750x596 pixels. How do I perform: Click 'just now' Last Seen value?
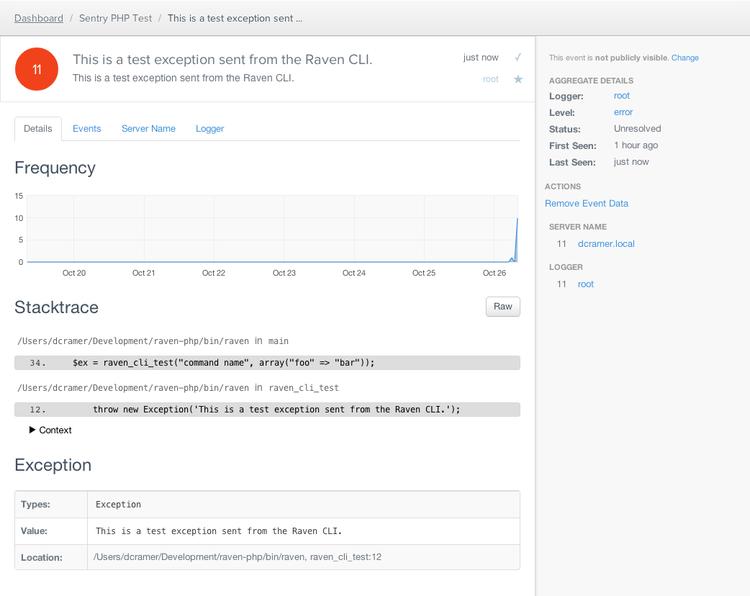[631, 162]
